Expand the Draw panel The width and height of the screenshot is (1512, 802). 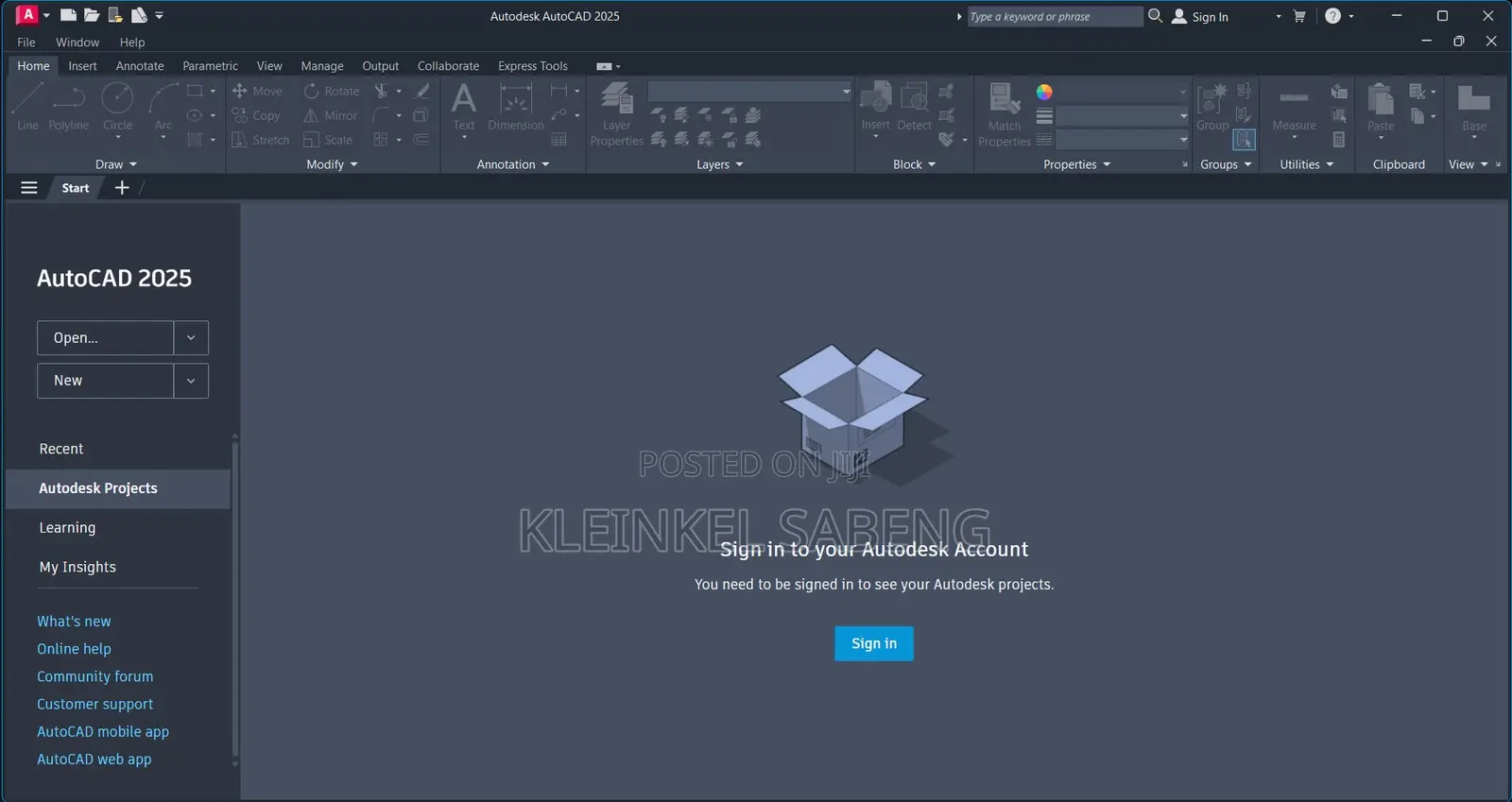tap(116, 164)
